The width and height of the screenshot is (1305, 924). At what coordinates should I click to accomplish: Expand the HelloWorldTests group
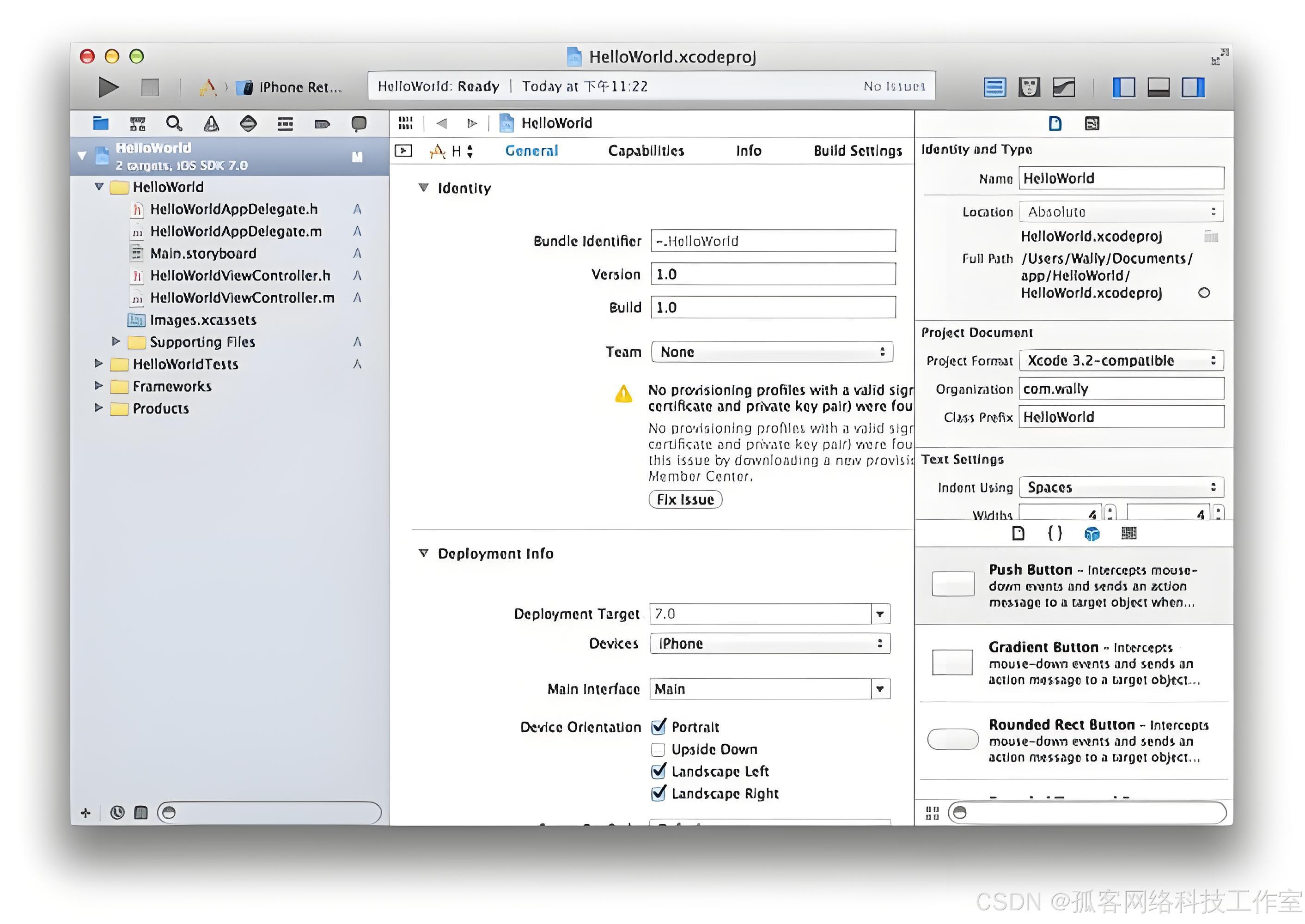click(x=98, y=363)
